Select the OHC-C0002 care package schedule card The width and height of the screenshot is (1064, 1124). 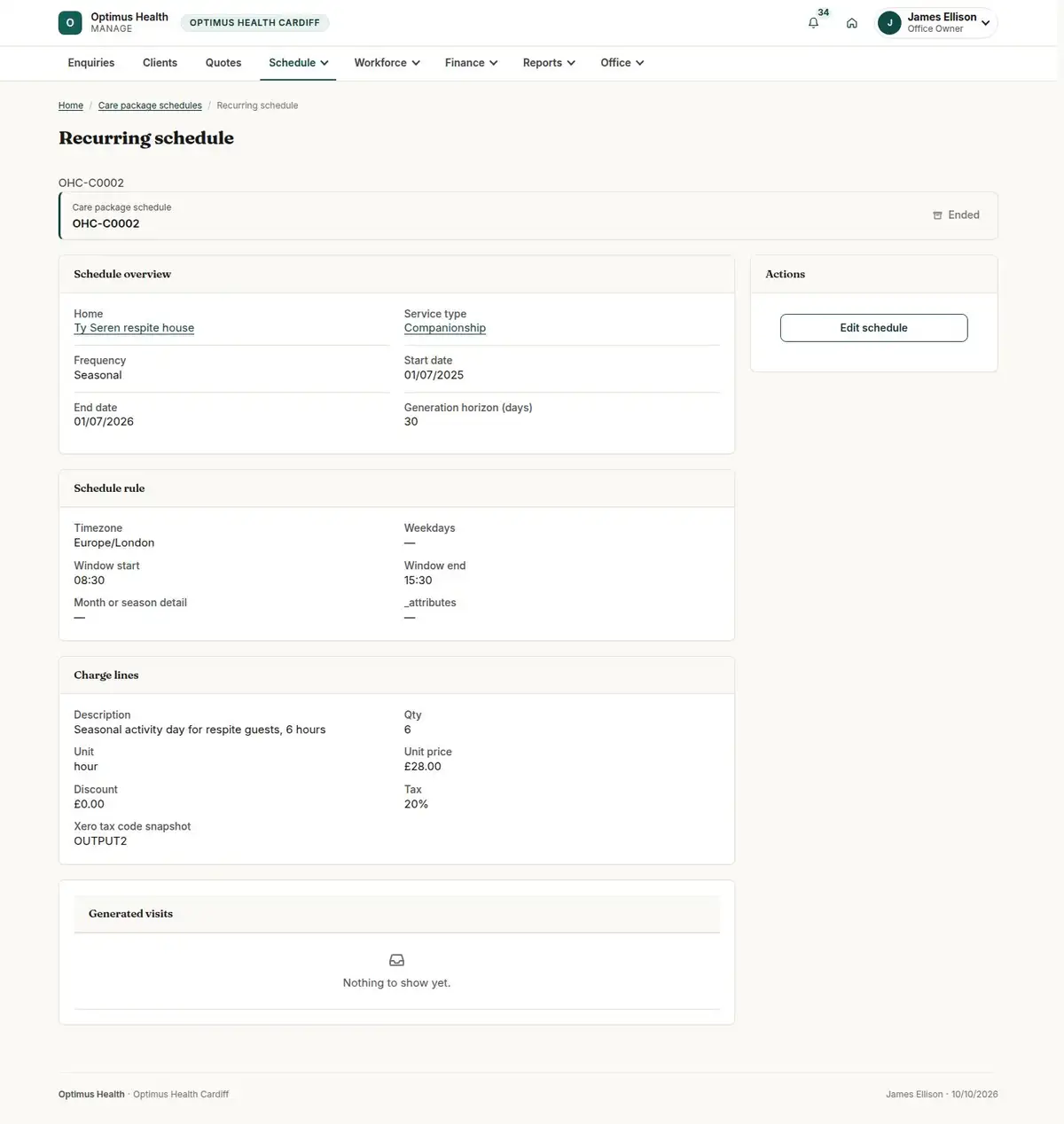pyautogui.click(x=528, y=215)
